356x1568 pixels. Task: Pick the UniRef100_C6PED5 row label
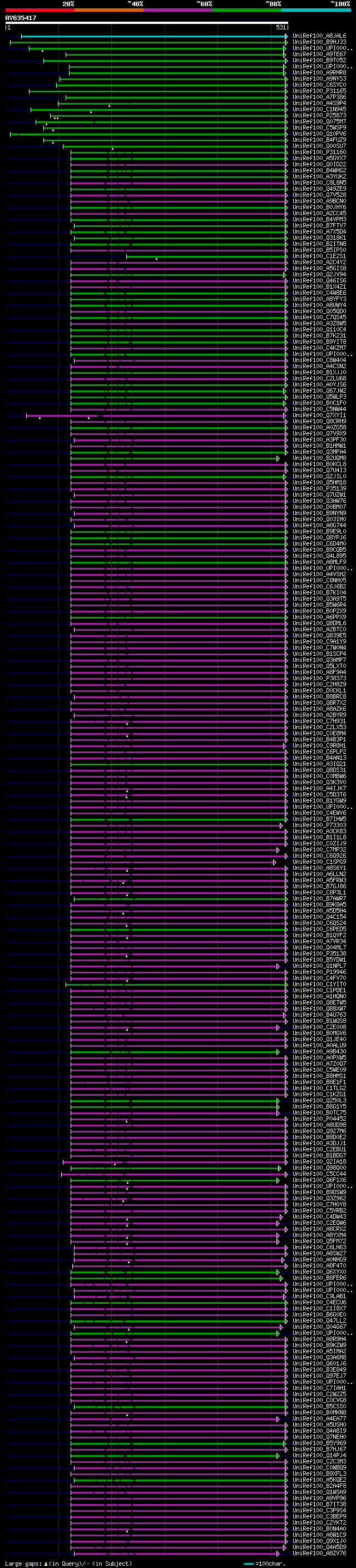click(319, 929)
